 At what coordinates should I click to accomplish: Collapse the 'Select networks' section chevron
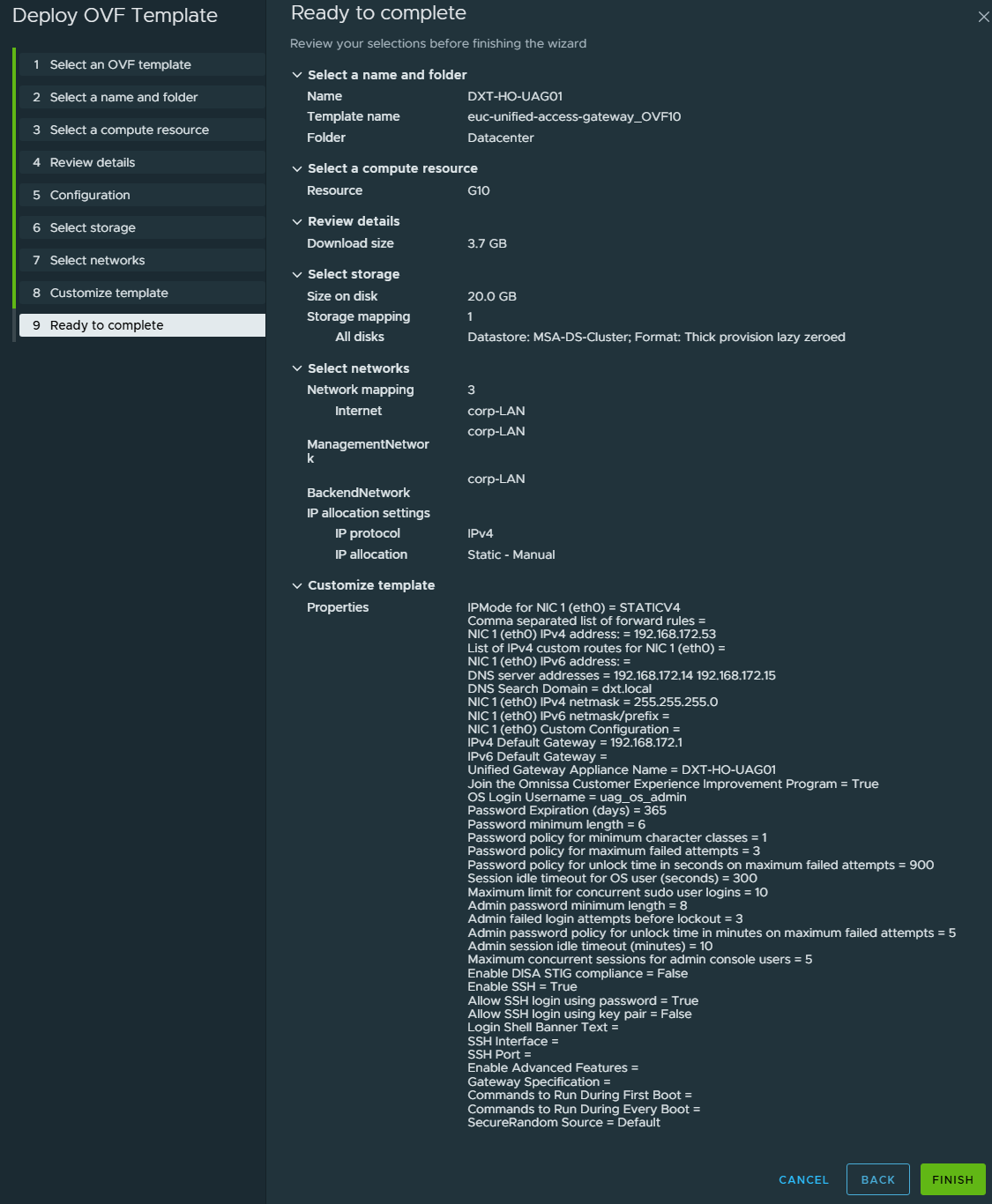pos(297,368)
